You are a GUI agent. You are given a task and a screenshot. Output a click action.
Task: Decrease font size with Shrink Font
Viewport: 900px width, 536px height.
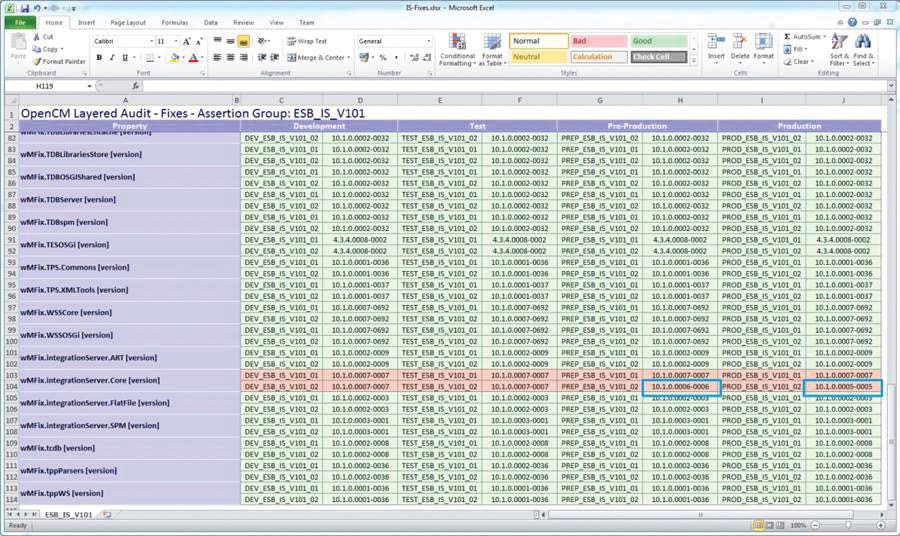pos(199,41)
